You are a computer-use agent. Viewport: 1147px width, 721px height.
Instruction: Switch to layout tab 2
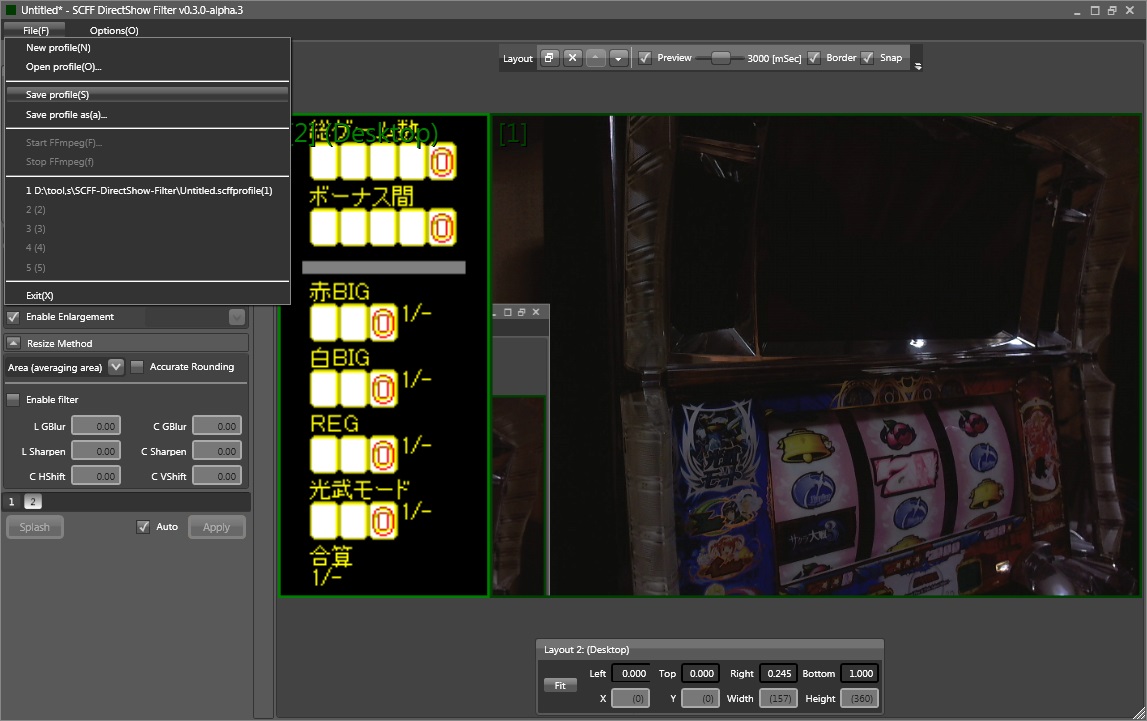tap(33, 502)
